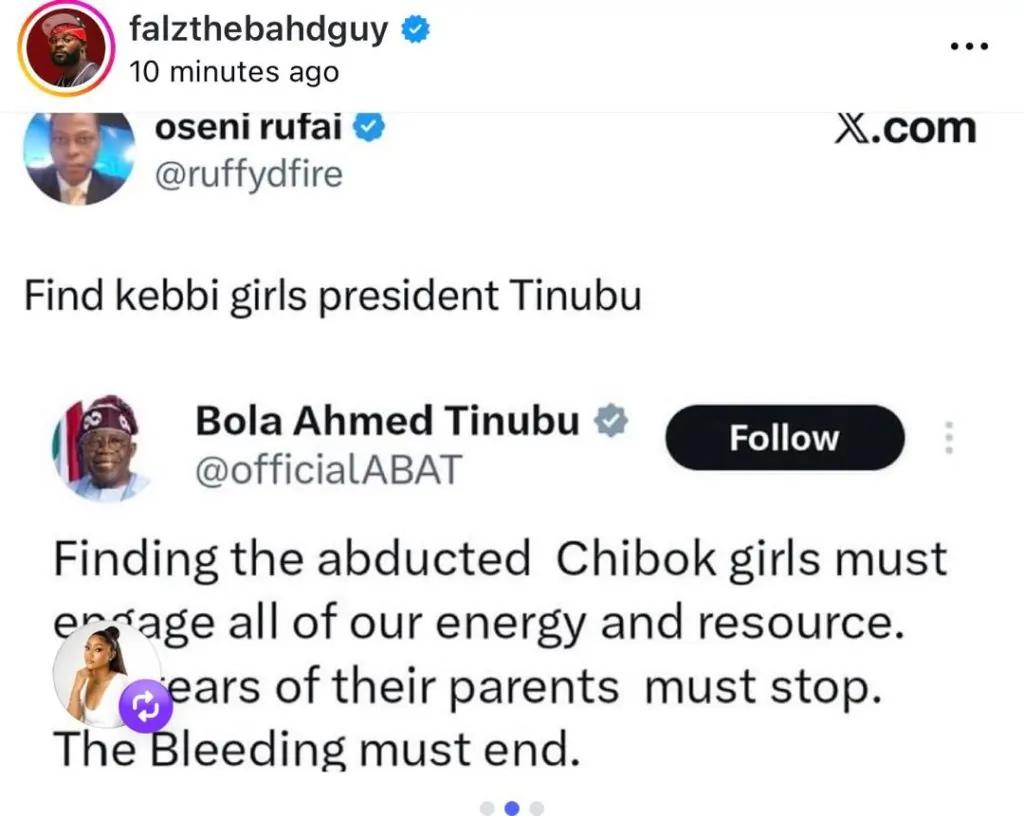
Task: Click the oseni rufai display name
Action: click(249, 128)
